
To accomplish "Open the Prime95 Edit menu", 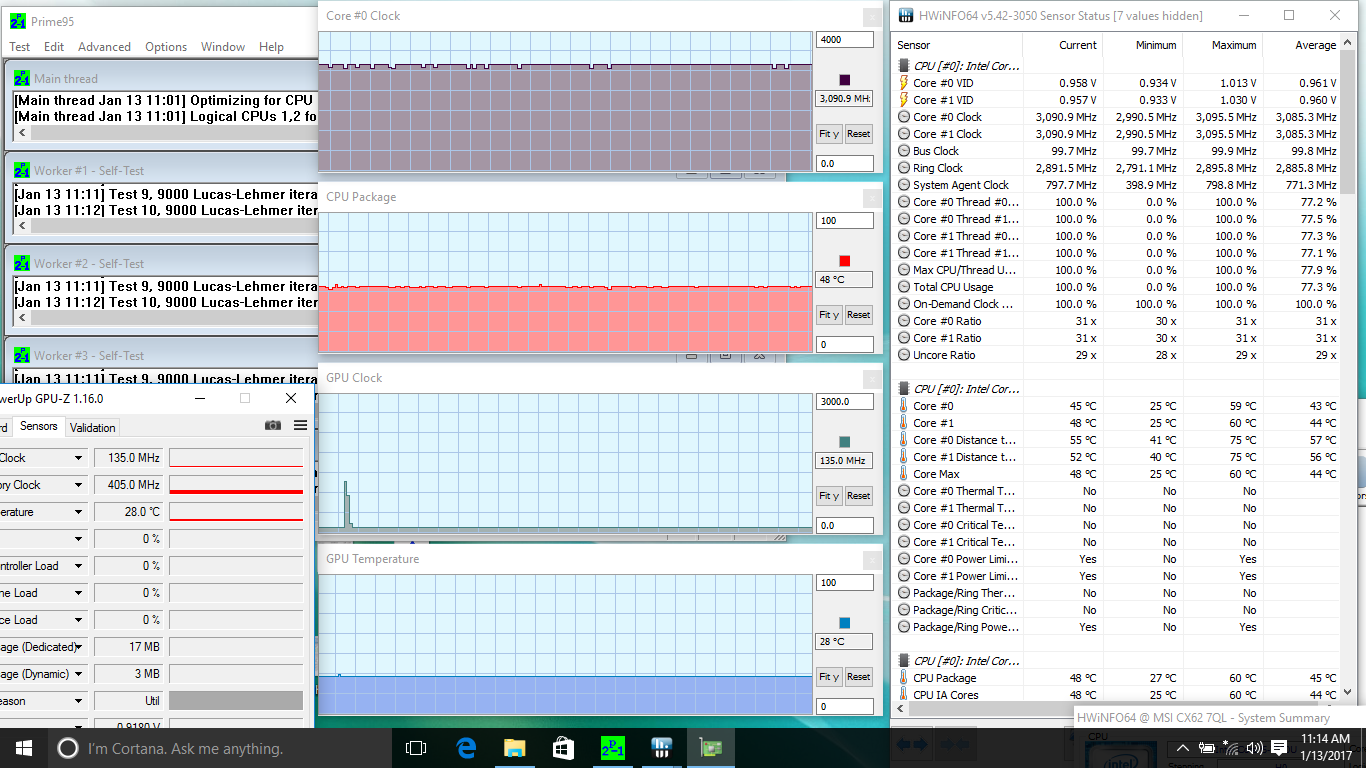I will click(x=54, y=47).
